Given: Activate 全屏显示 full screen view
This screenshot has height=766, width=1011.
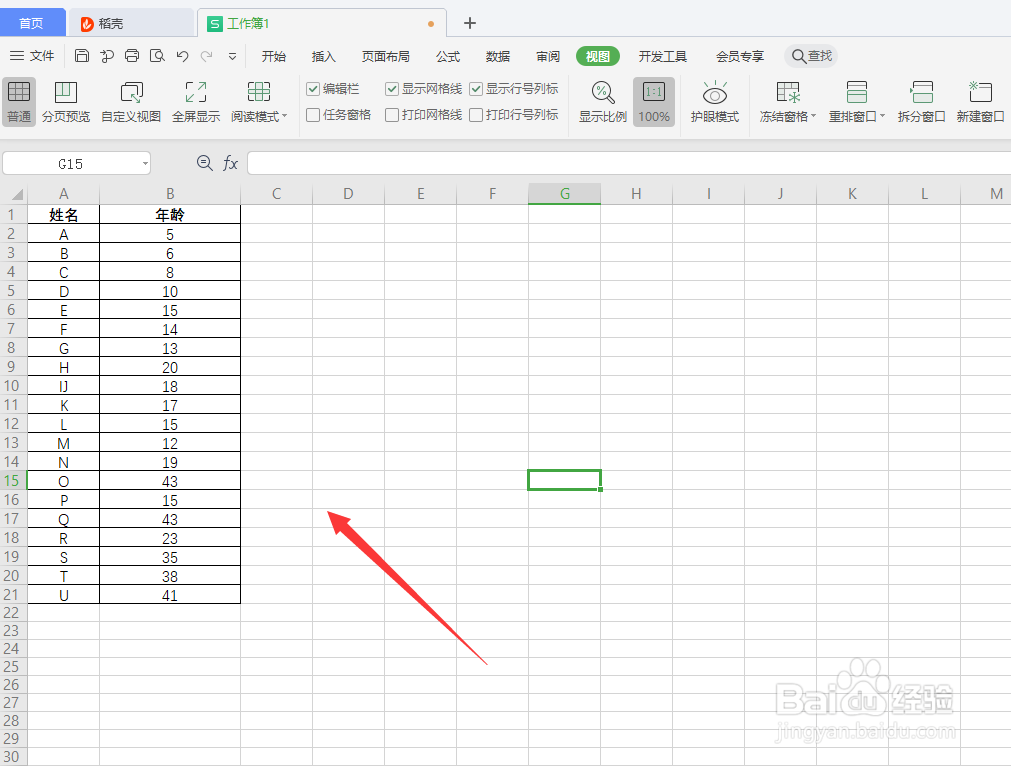Looking at the screenshot, I should [194, 101].
